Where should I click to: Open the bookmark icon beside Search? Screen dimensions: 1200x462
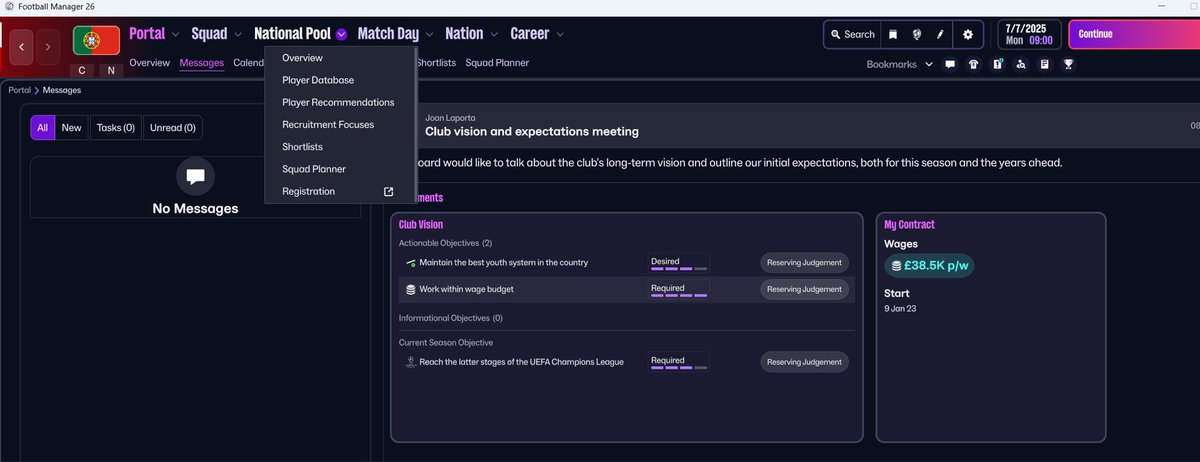coord(893,35)
